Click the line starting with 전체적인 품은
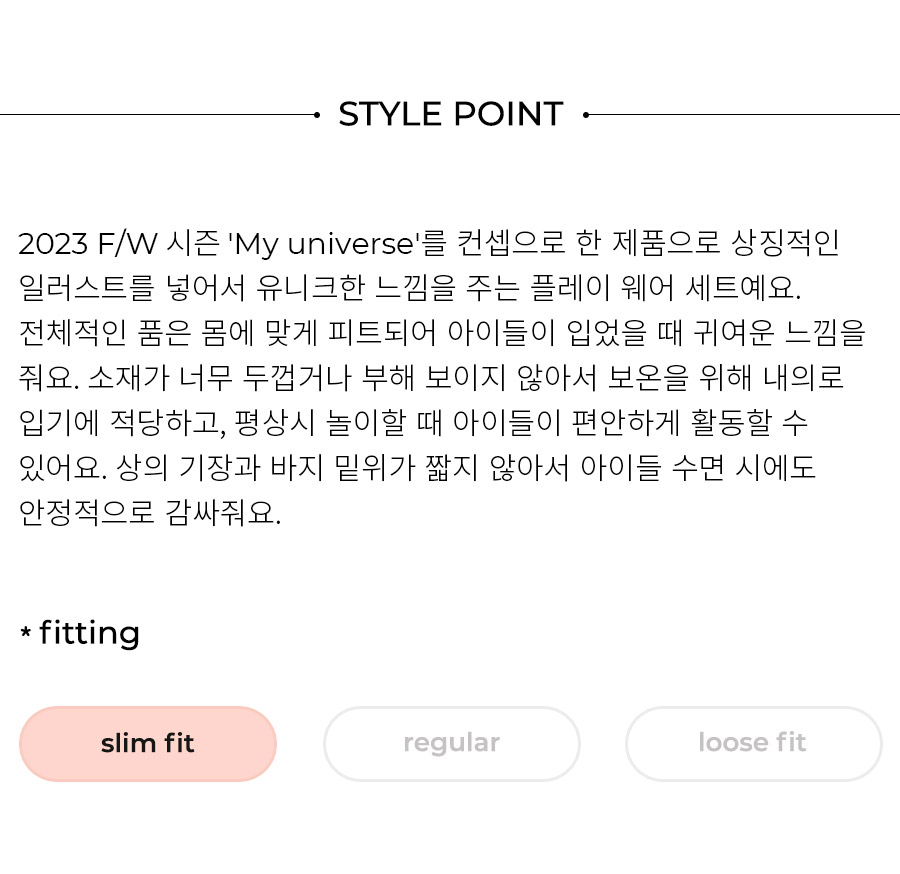This screenshot has height=874, width=900. click(x=441, y=333)
